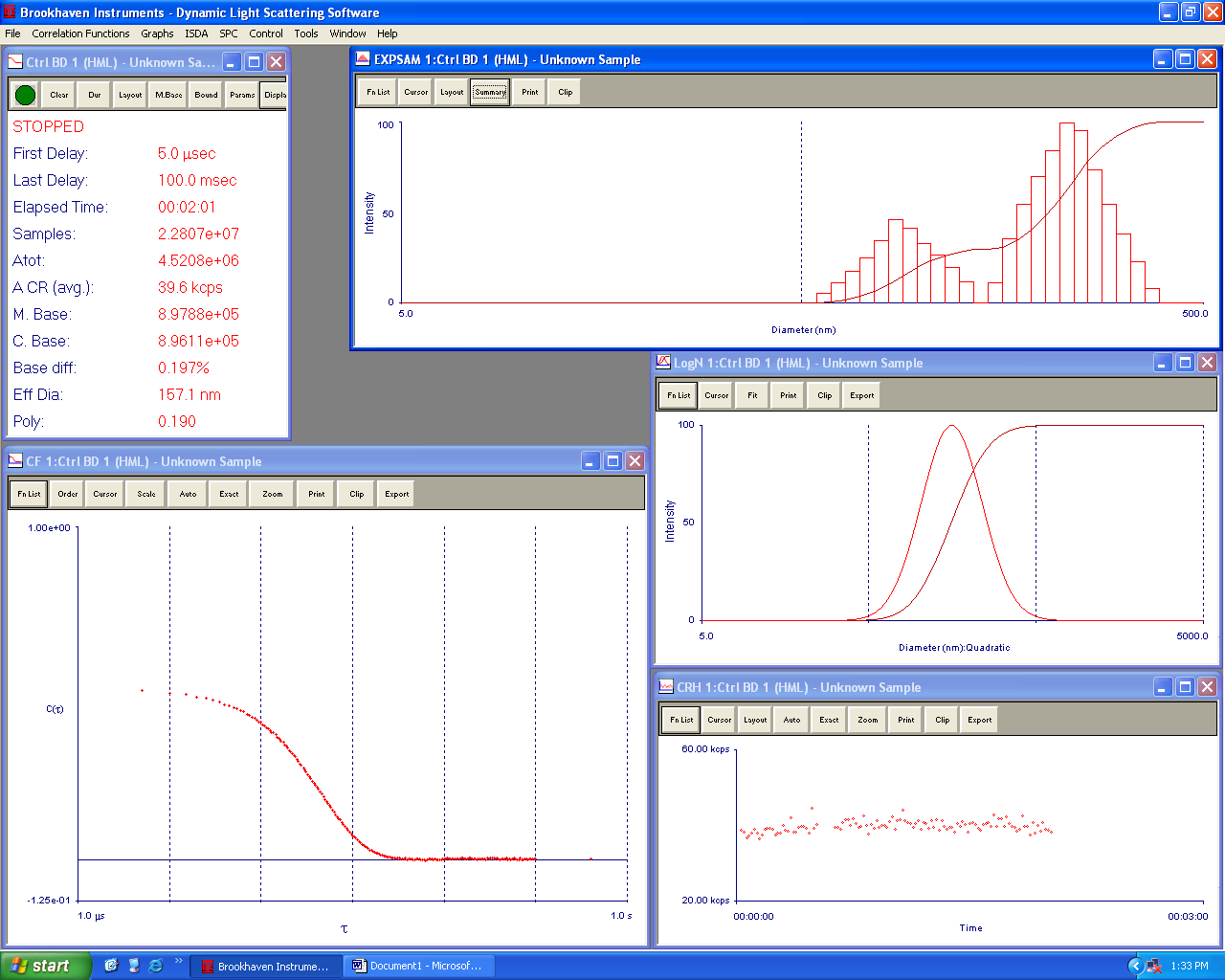The height and width of the screenshot is (980, 1225).
Task: Click the M.Base button in control window
Action: pos(168,95)
